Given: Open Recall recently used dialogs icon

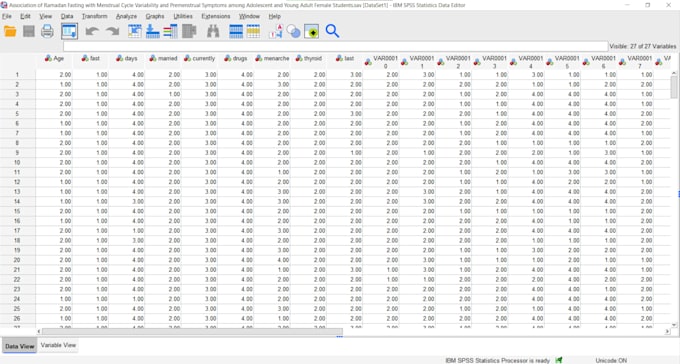Looking at the screenshot, I should coord(69,31).
